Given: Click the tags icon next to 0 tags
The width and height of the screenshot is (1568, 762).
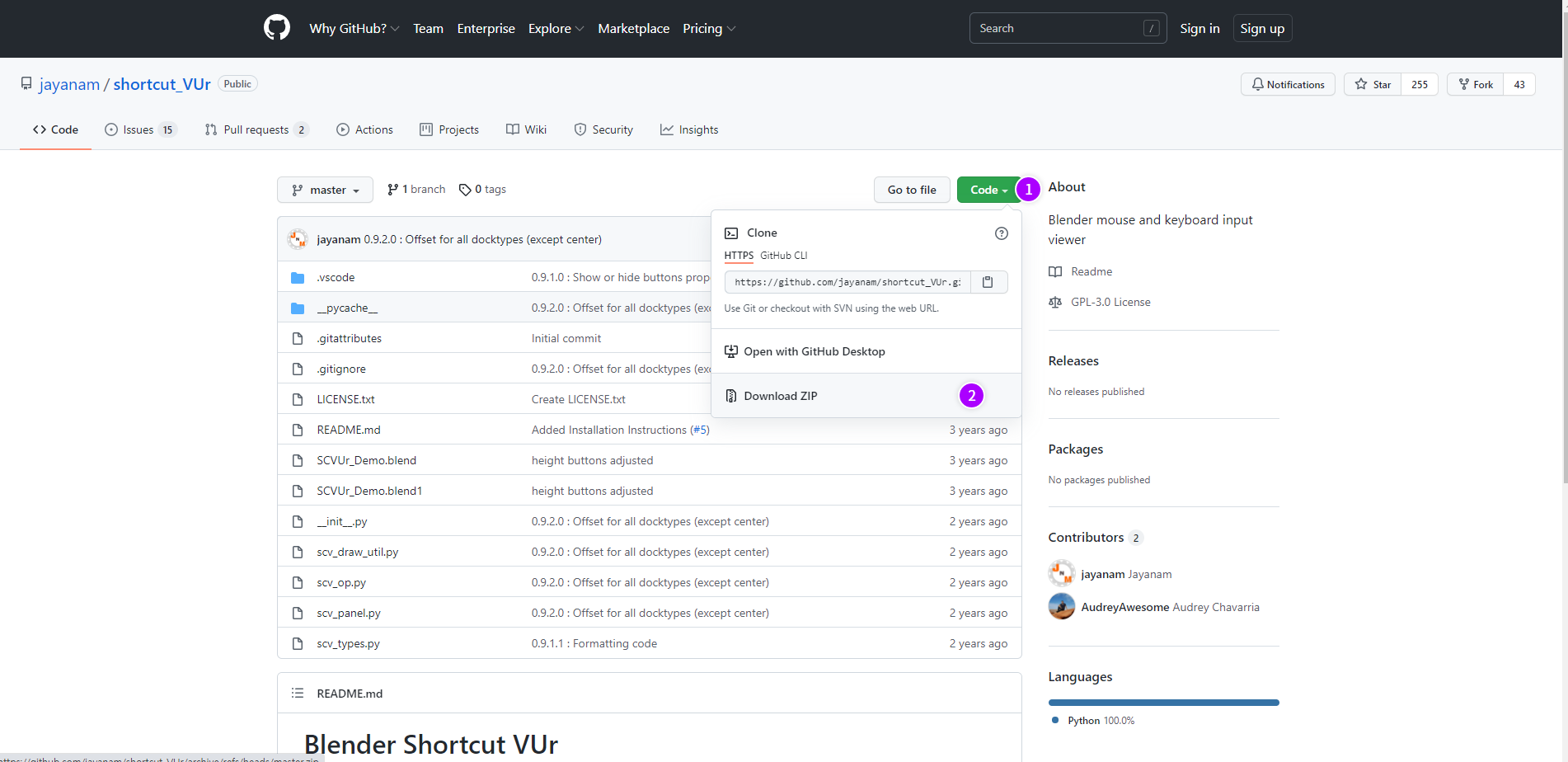Looking at the screenshot, I should [465, 190].
